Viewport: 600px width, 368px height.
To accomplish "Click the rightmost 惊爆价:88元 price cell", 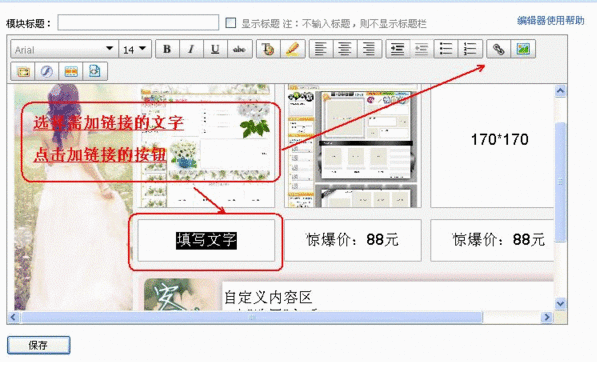I will coord(492,240).
